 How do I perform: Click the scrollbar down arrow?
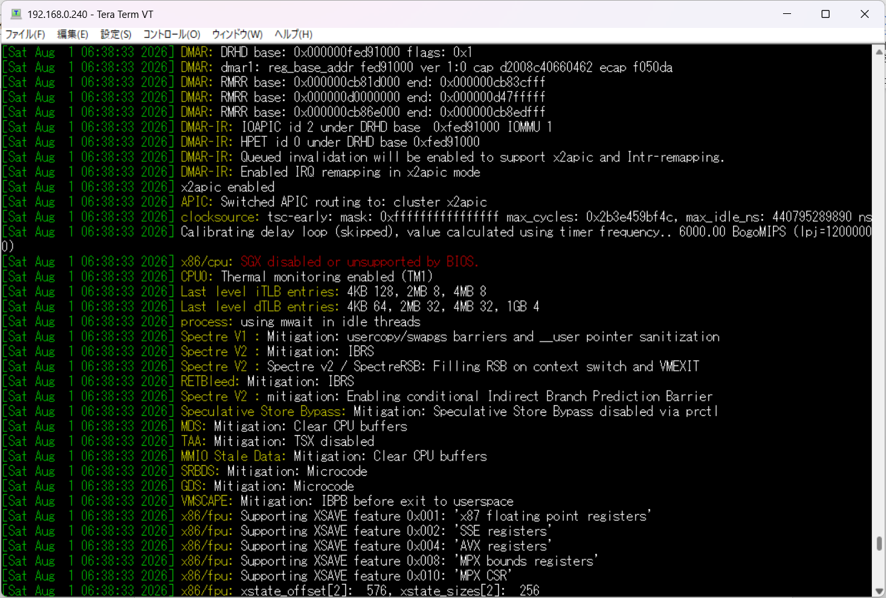(x=879, y=590)
